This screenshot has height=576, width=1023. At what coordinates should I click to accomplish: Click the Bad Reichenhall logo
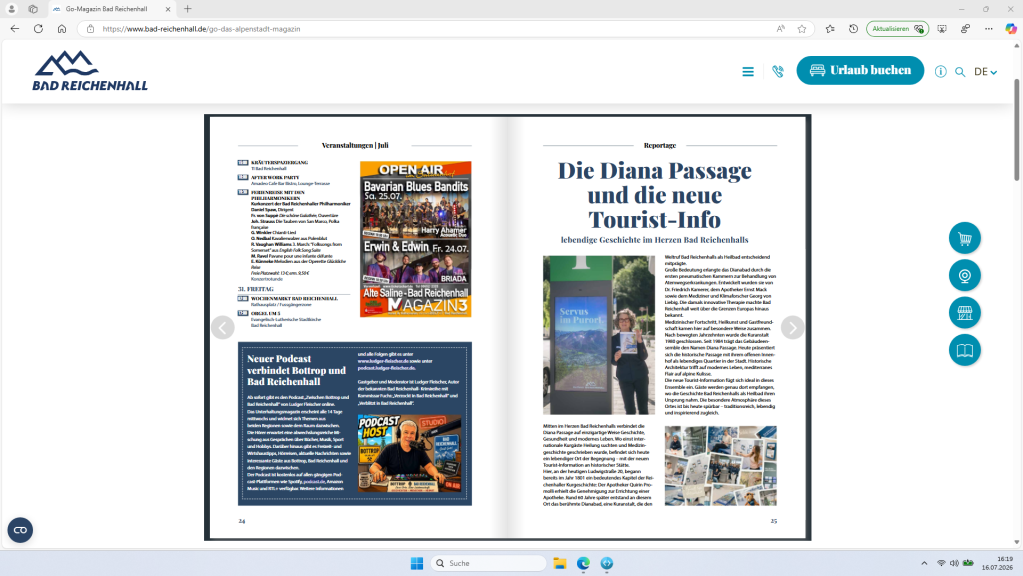pyautogui.click(x=90, y=70)
